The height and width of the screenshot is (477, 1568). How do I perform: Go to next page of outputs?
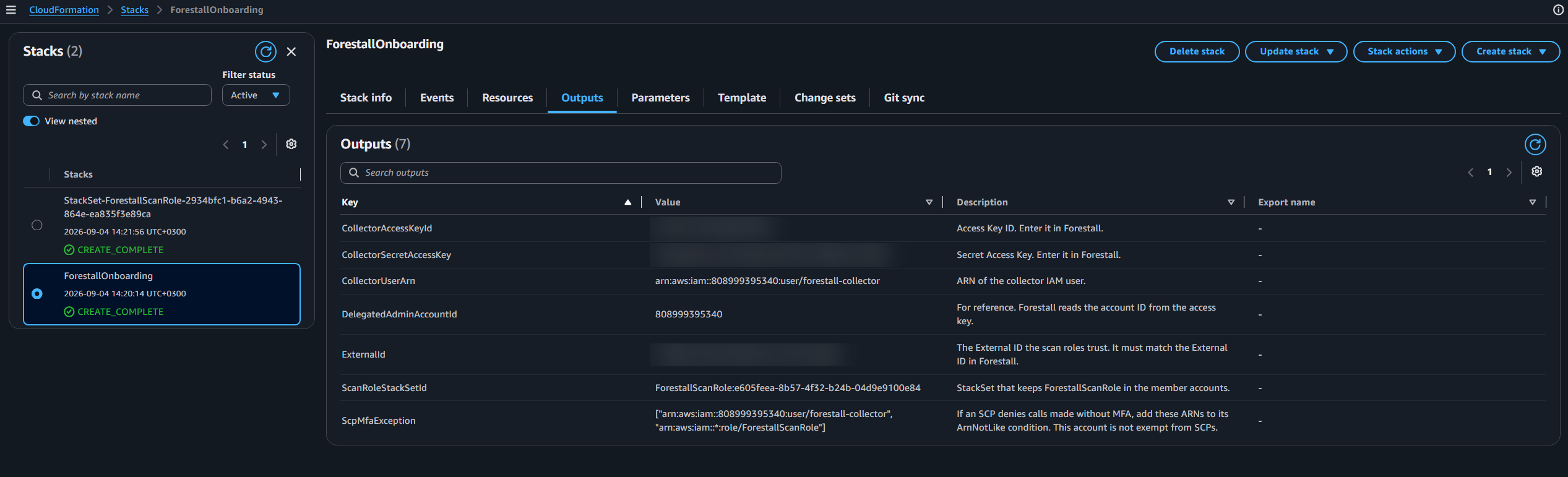[1509, 173]
